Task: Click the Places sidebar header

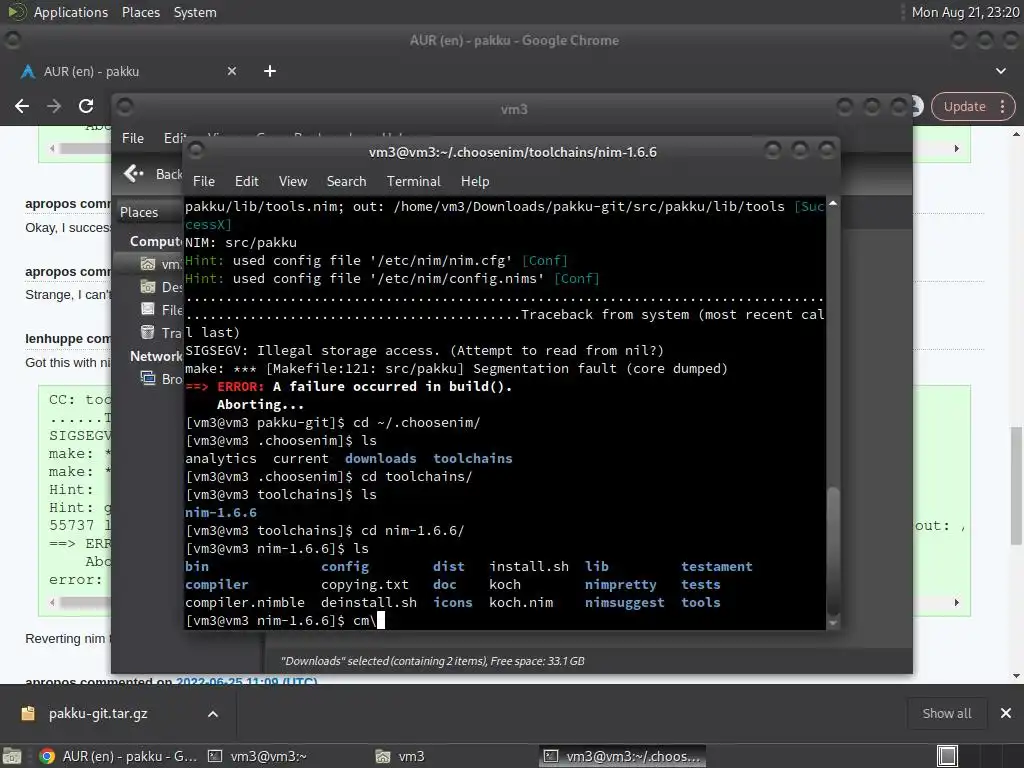Action: tap(138, 212)
